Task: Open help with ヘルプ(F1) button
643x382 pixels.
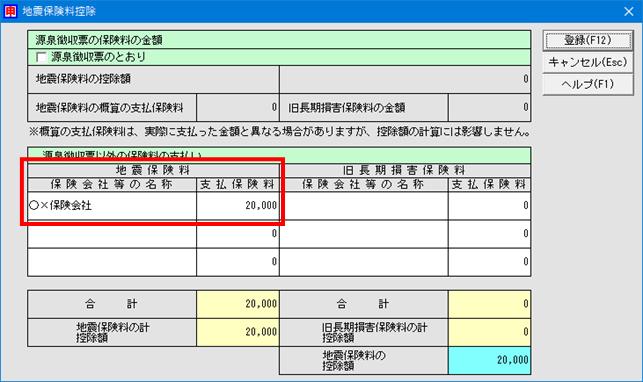Action: 588,84
